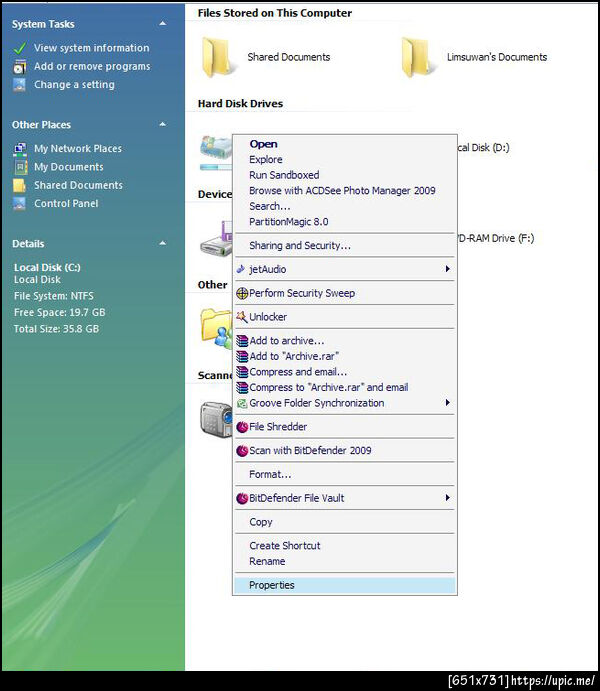Choose Sharing and Security... menu entry
The width and height of the screenshot is (600, 691).
click(x=344, y=245)
